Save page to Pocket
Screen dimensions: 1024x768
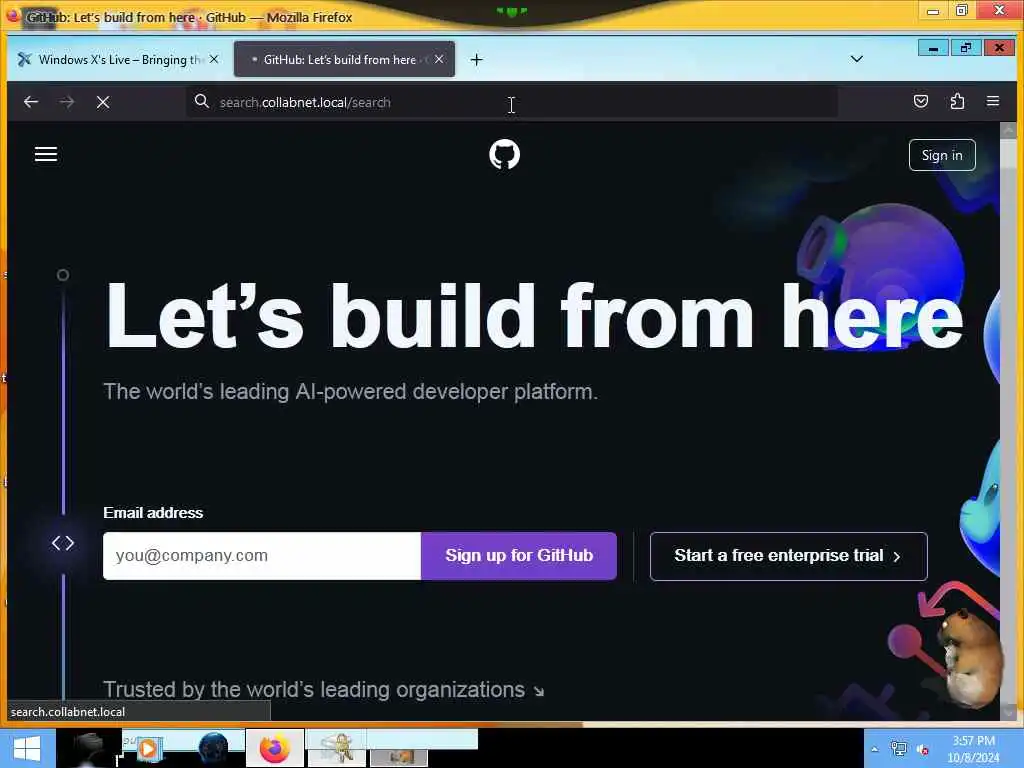(921, 101)
